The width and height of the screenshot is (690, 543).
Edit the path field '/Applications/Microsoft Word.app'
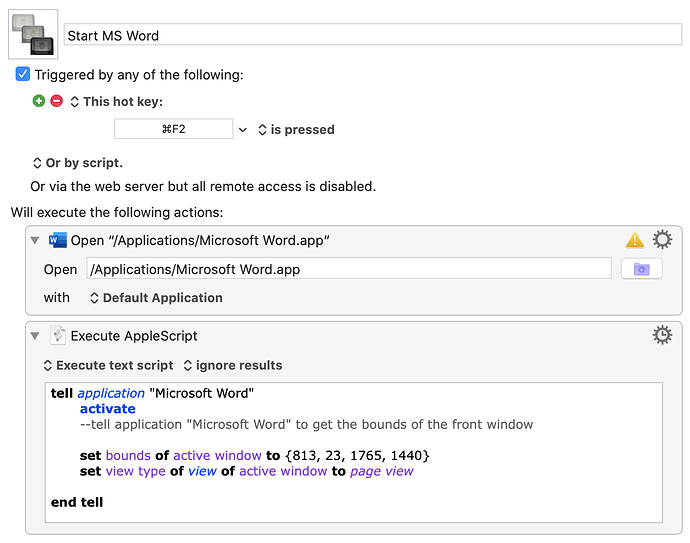[349, 268]
